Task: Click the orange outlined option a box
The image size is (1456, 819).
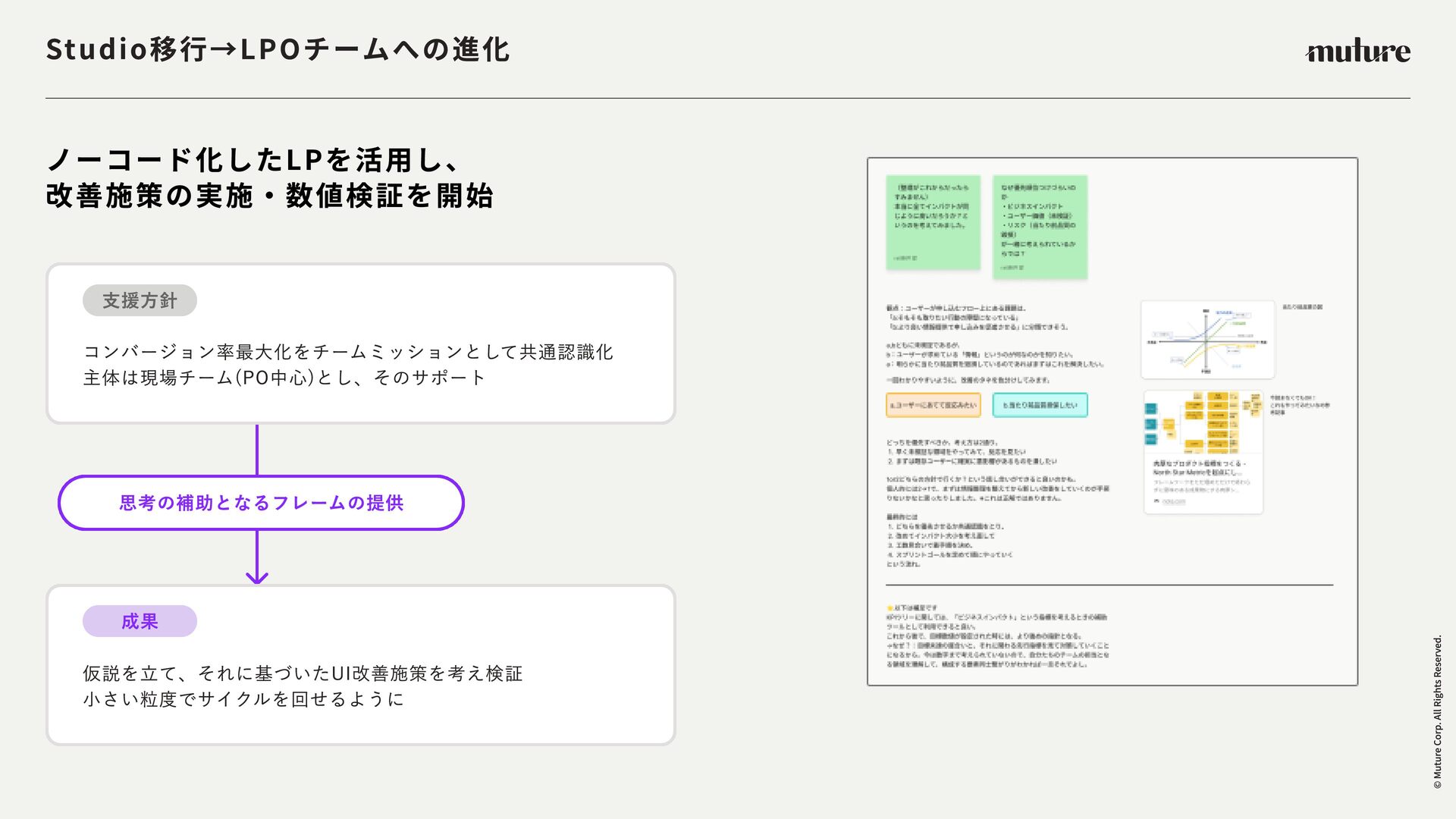Action: (x=933, y=405)
